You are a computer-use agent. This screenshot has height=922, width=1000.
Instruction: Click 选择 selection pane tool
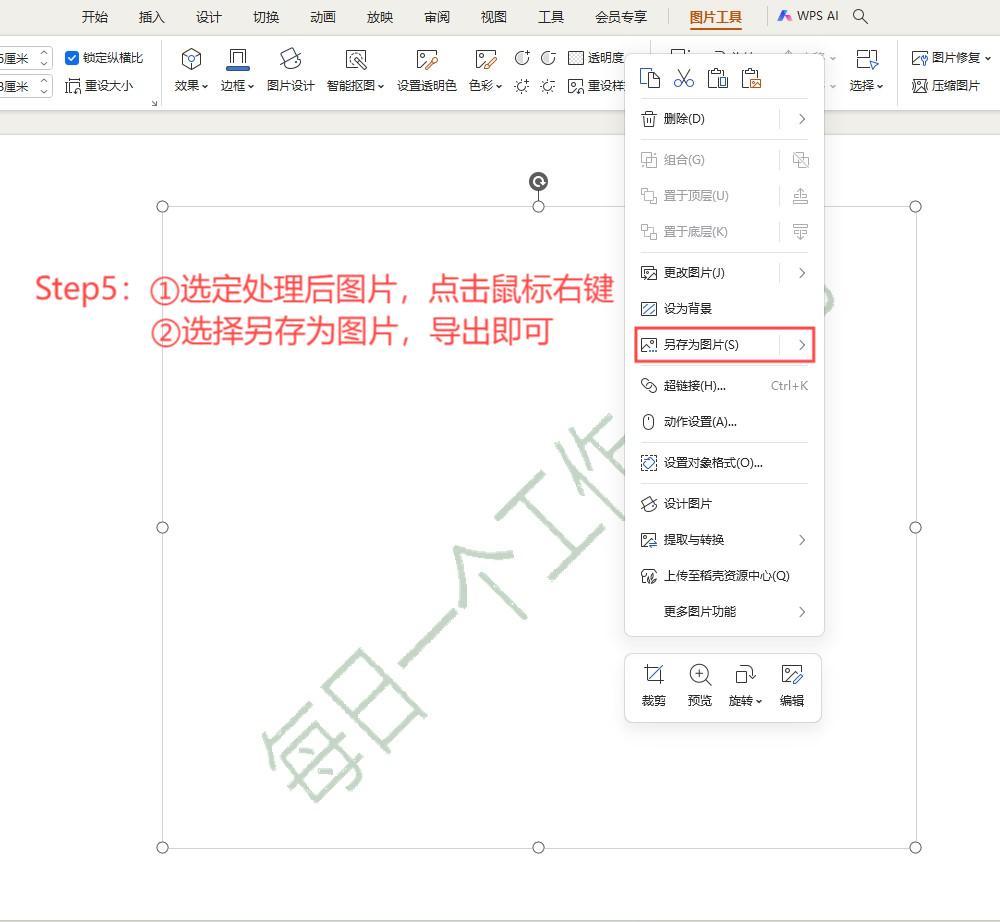click(867, 71)
